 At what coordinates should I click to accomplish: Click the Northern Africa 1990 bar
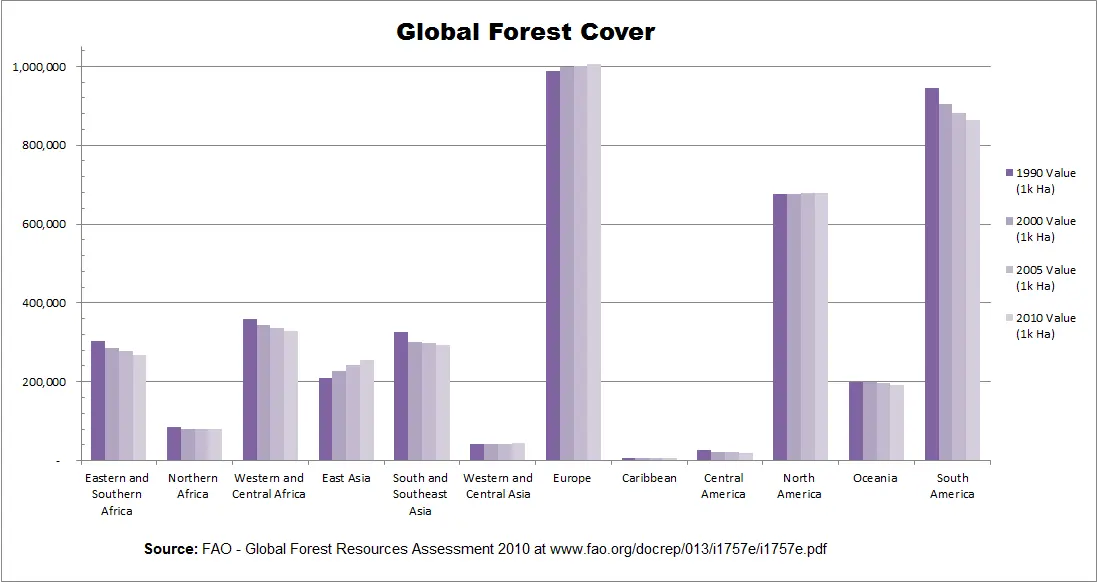pyautogui.click(x=174, y=443)
